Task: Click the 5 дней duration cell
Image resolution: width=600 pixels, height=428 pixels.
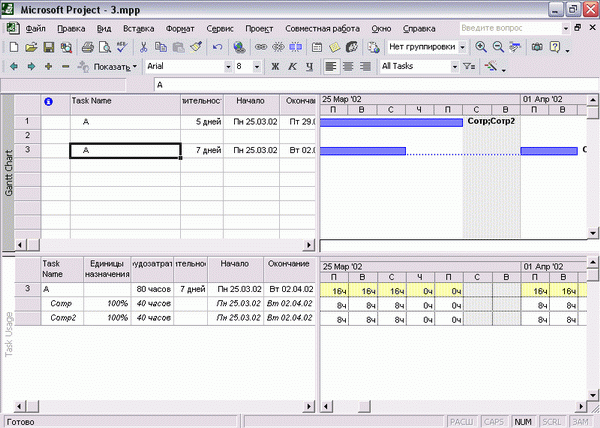Action: (x=202, y=122)
